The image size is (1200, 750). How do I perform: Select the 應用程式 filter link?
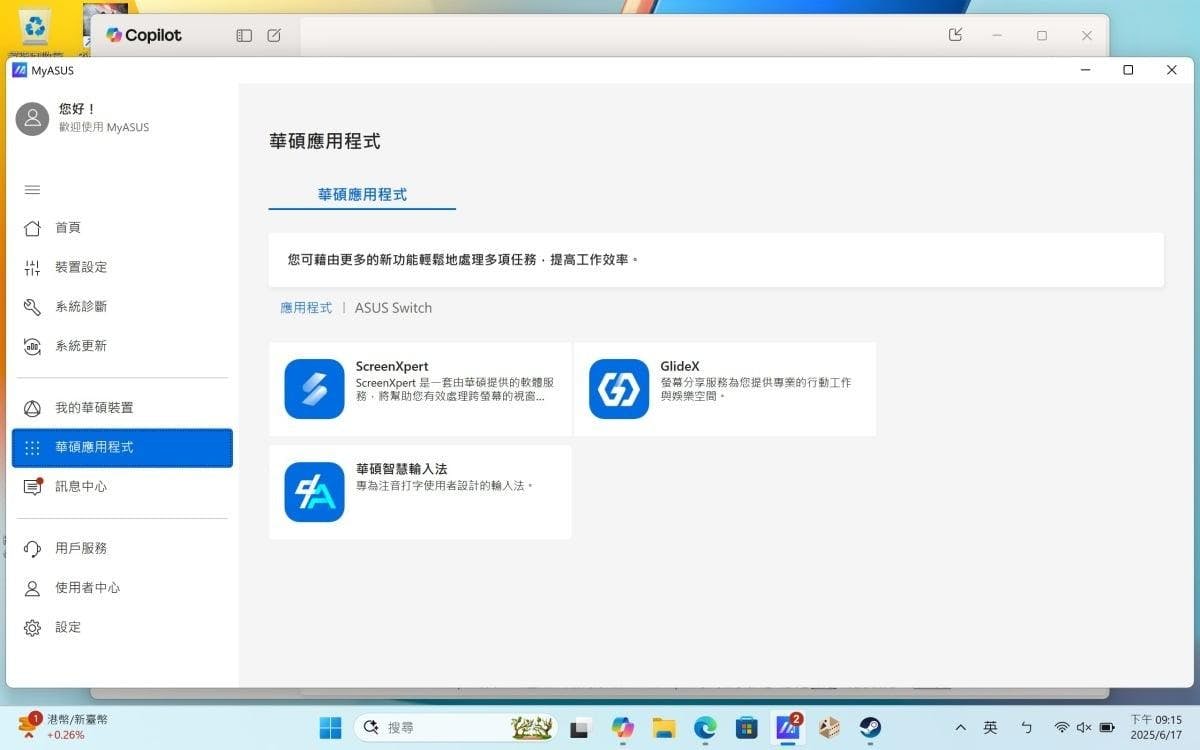click(x=306, y=308)
